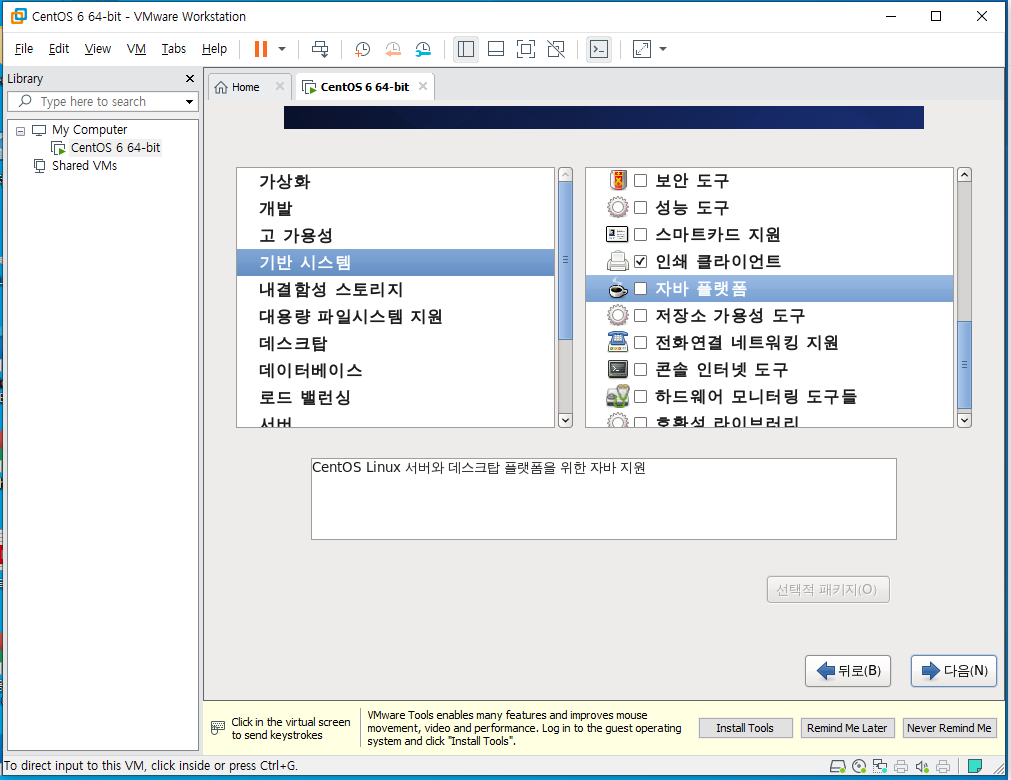Viewport: 1011px width, 780px height.
Task: Enable the 성능 도구 checkbox
Action: [x=640, y=208]
